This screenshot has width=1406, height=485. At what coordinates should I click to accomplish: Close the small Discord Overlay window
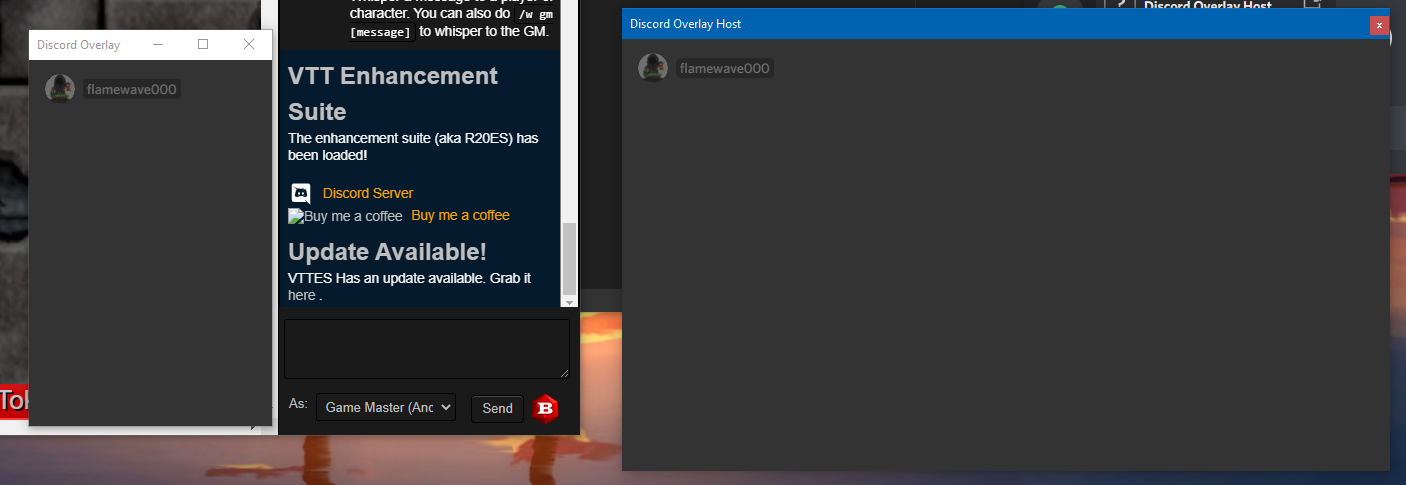[x=249, y=44]
